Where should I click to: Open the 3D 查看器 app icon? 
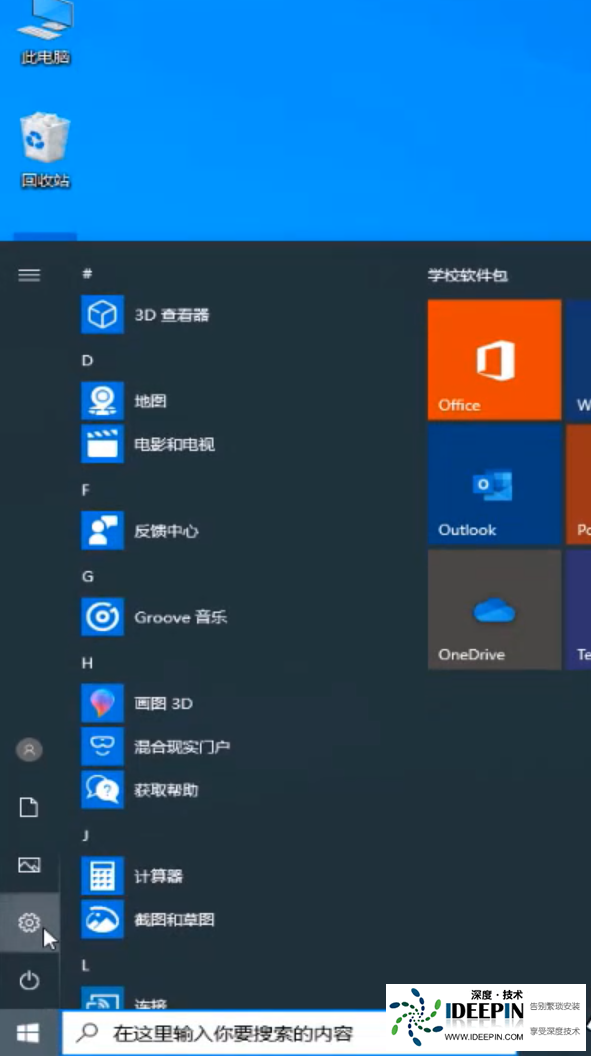click(x=102, y=315)
